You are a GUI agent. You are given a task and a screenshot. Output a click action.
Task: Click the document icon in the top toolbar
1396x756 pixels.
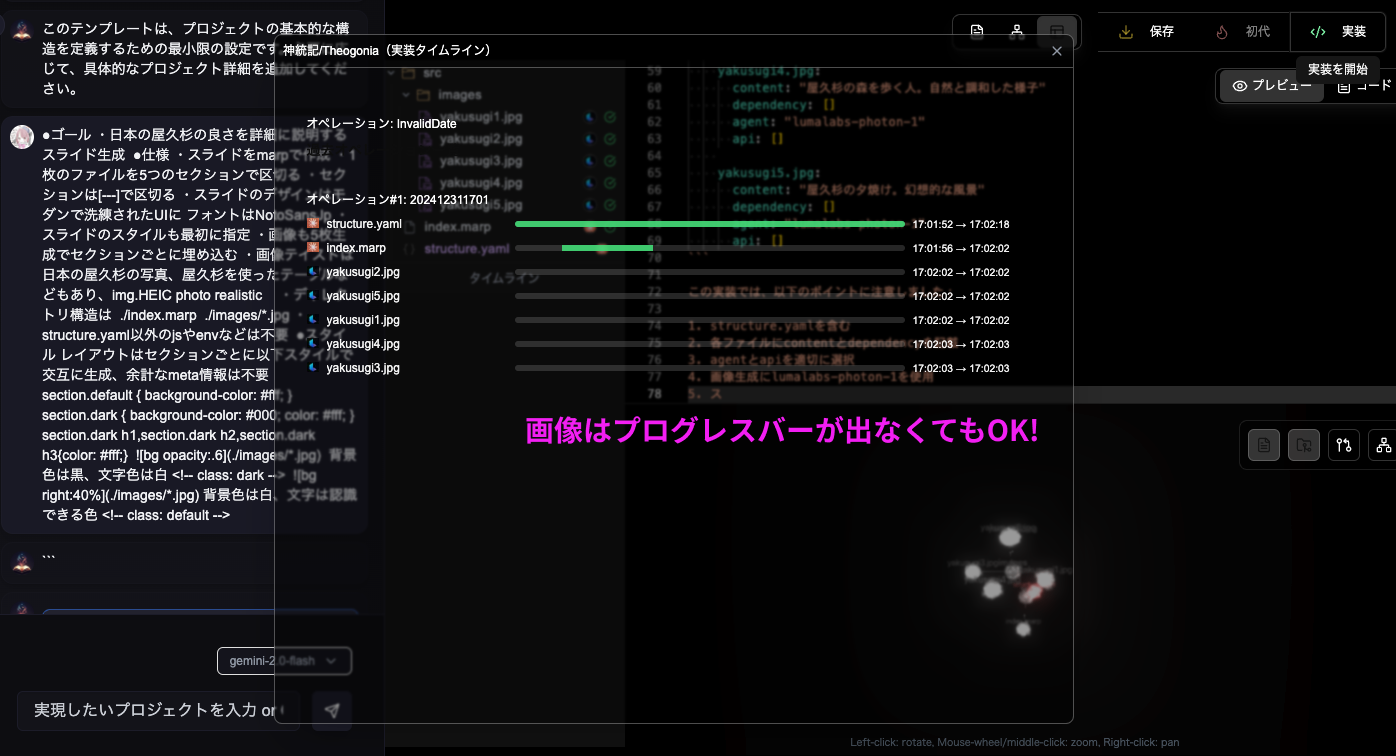[x=977, y=31]
